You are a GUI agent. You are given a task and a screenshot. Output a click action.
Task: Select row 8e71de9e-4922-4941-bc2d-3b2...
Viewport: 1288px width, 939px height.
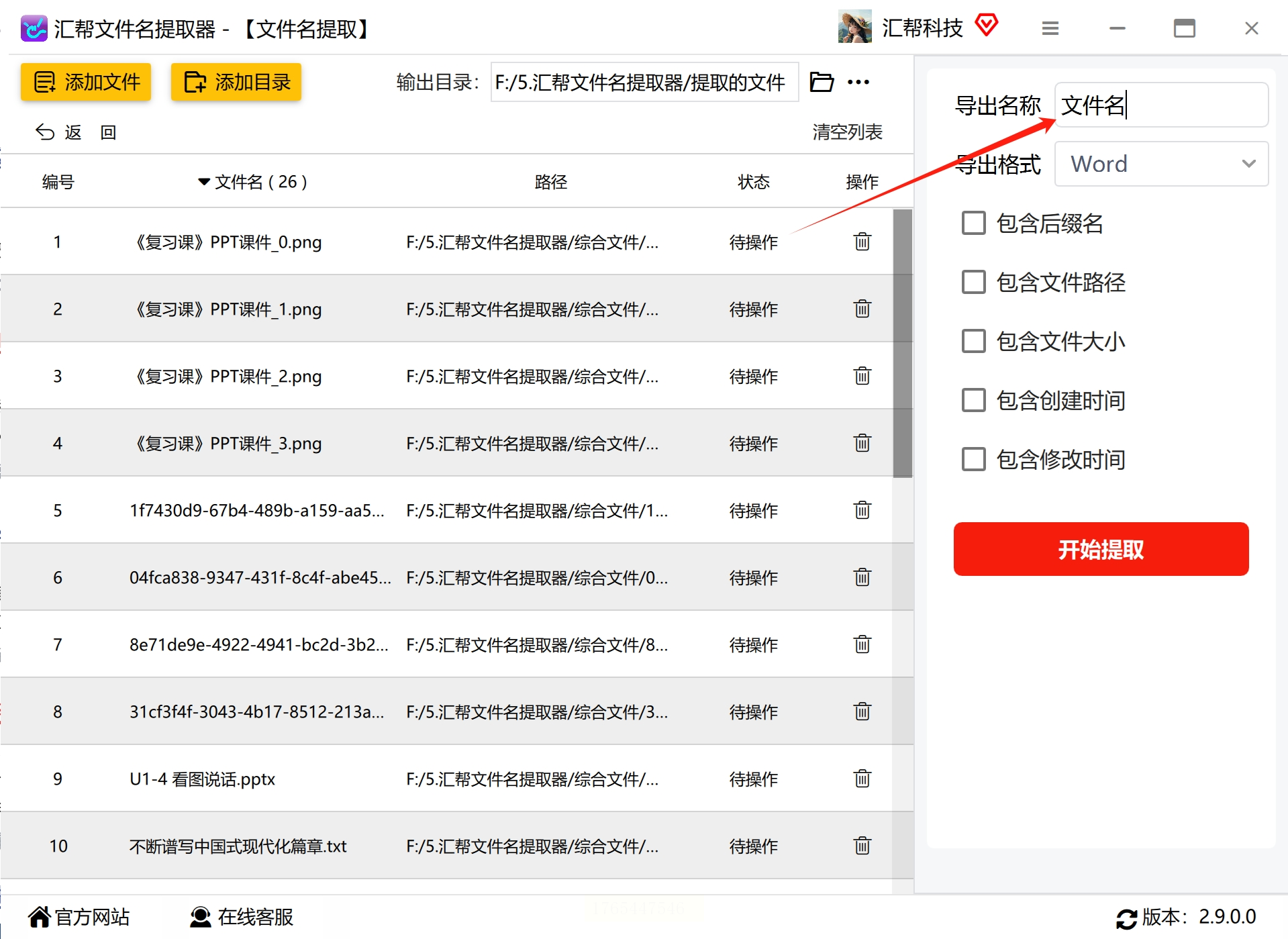point(259,644)
